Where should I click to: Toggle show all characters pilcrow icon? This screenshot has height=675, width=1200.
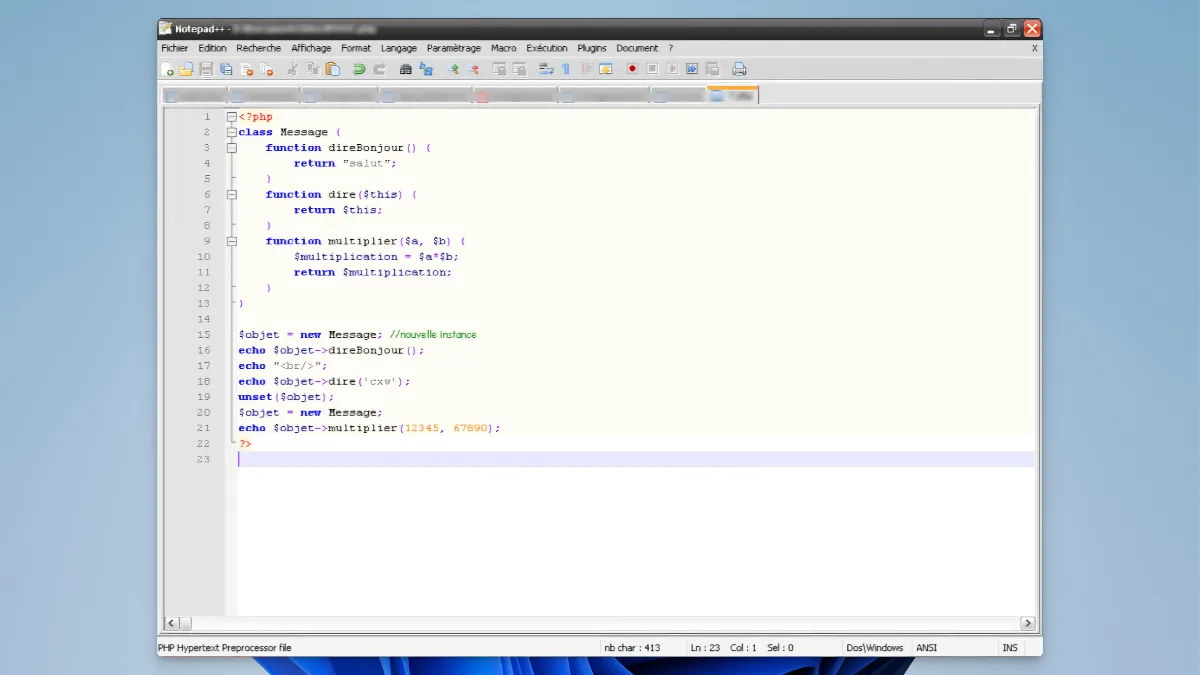pyautogui.click(x=566, y=69)
